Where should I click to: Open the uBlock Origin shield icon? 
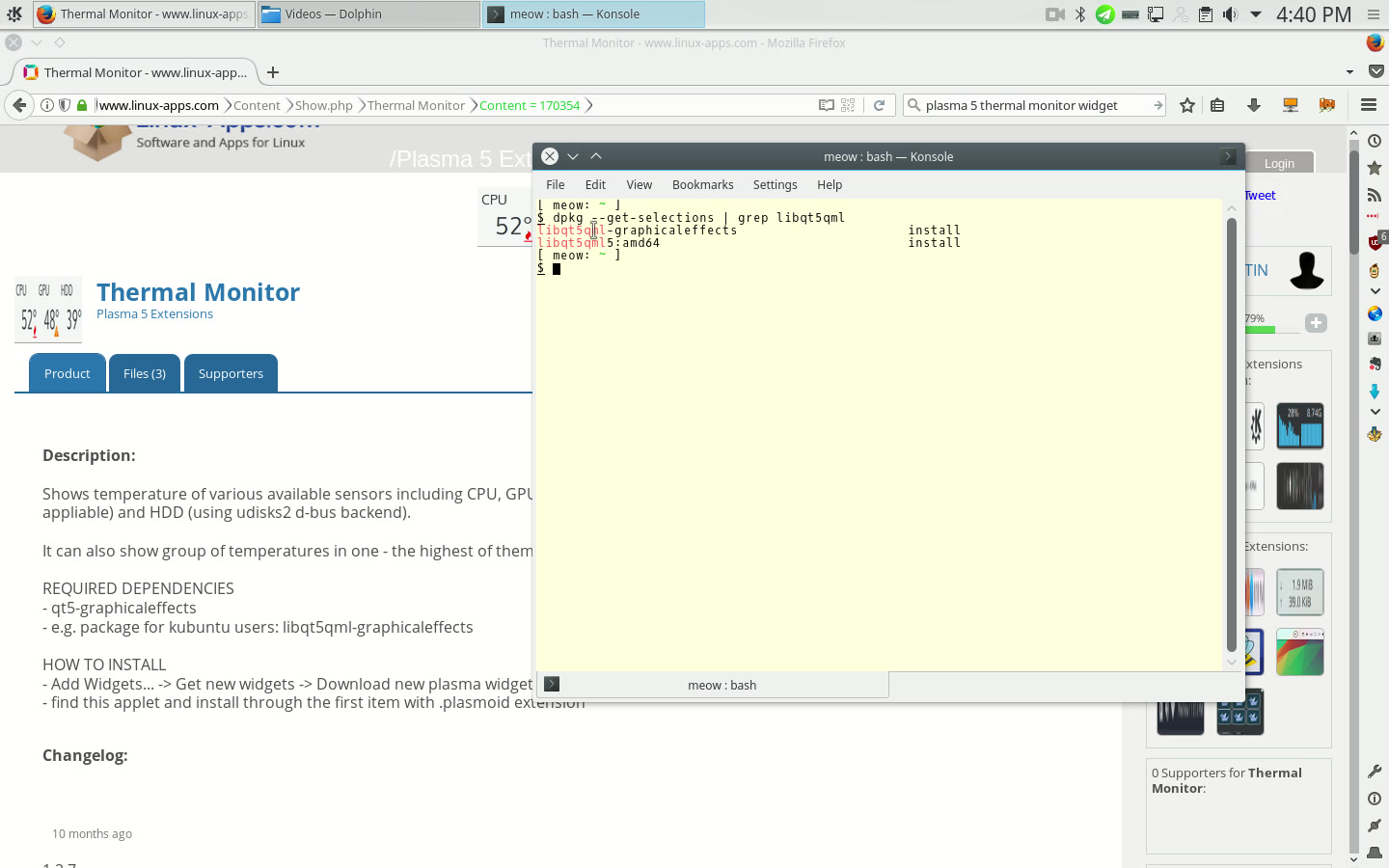(x=1376, y=241)
